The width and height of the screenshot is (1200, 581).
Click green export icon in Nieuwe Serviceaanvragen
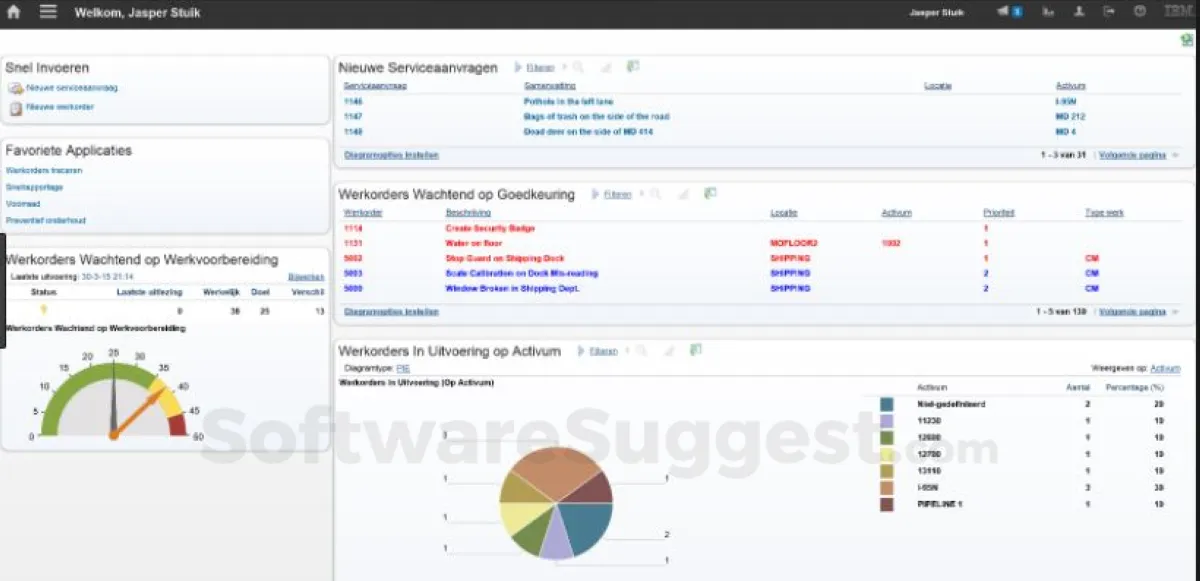pos(633,67)
